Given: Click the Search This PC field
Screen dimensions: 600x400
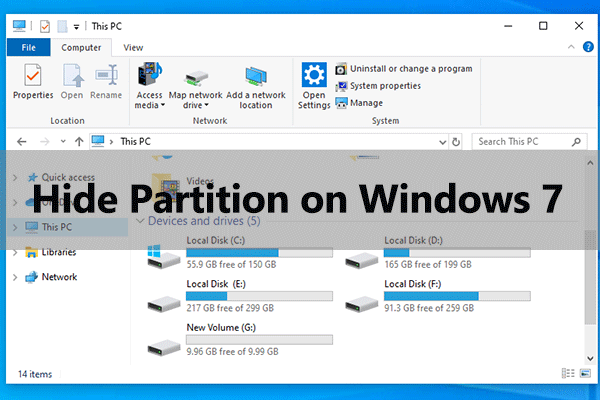Looking at the screenshot, I should (x=529, y=142).
